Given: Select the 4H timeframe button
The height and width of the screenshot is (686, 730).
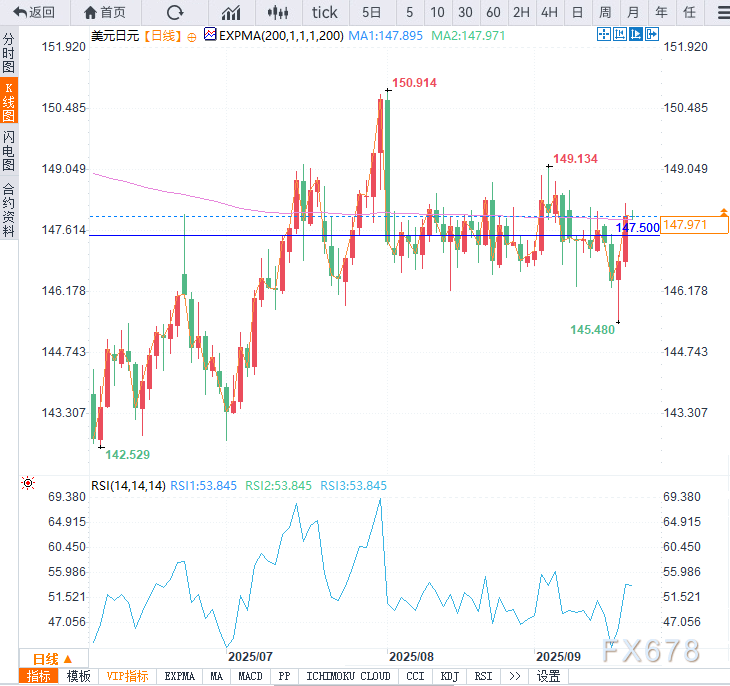Looking at the screenshot, I should pyautogui.click(x=549, y=12).
